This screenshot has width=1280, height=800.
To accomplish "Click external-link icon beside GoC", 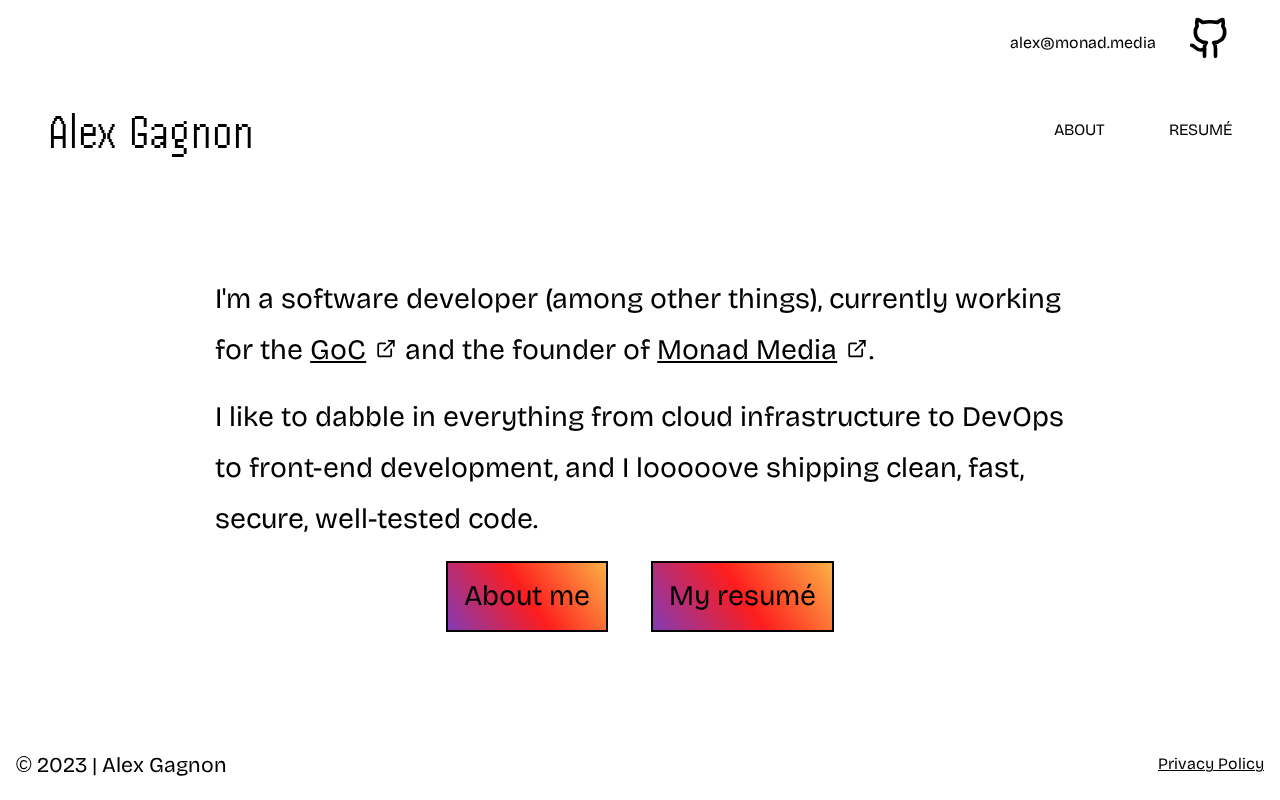I will pos(386,349).
